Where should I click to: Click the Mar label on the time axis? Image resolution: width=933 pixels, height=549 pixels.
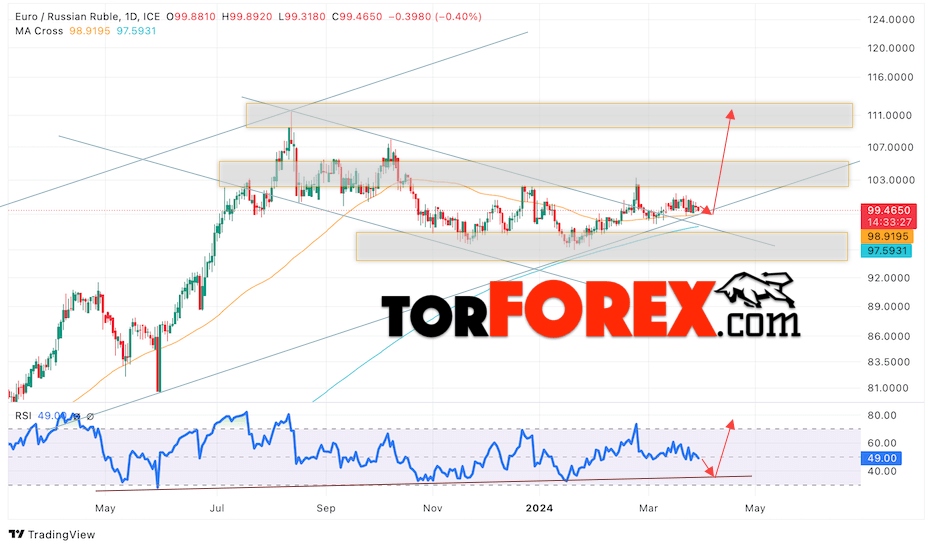point(648,509)
